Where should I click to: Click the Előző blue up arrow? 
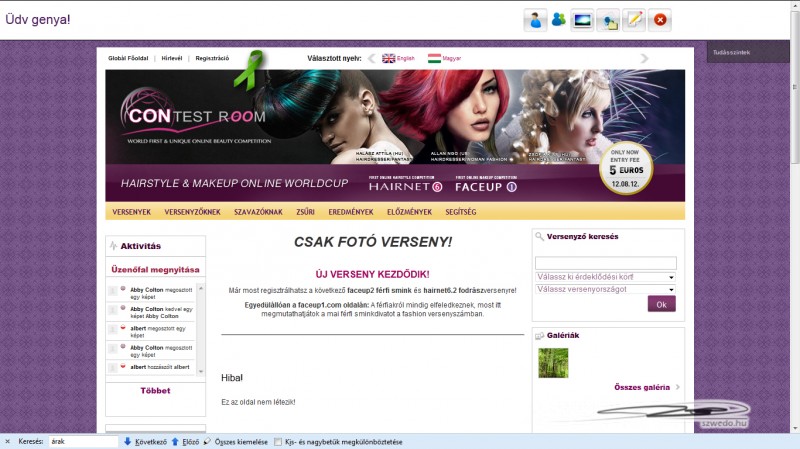point(175,441)
